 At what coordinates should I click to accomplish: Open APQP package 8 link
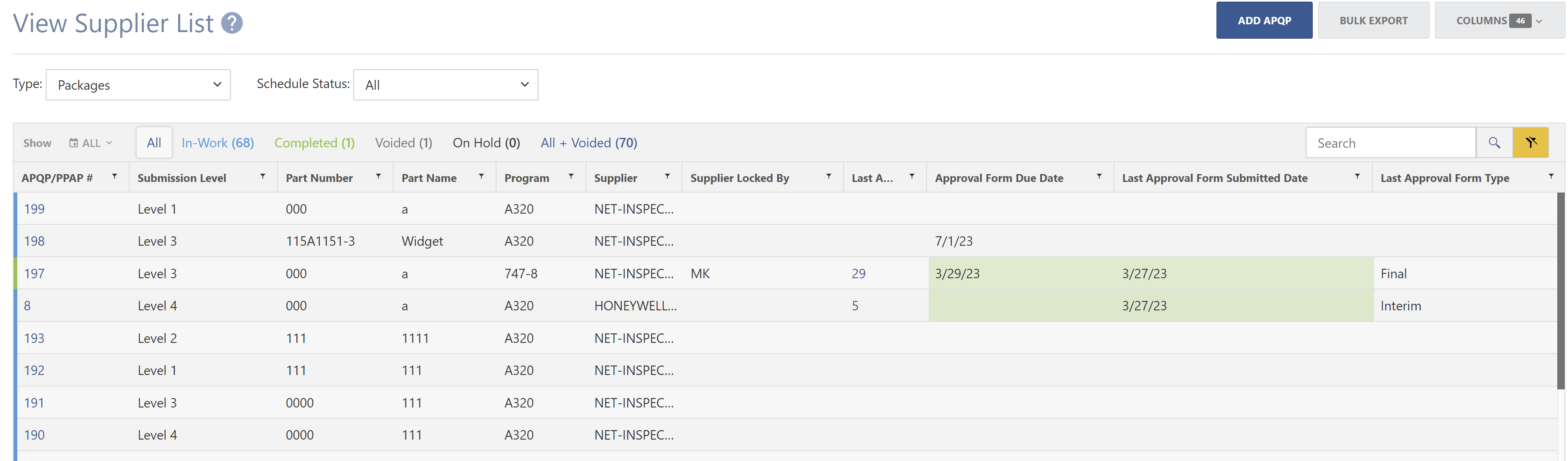(28, 306)
